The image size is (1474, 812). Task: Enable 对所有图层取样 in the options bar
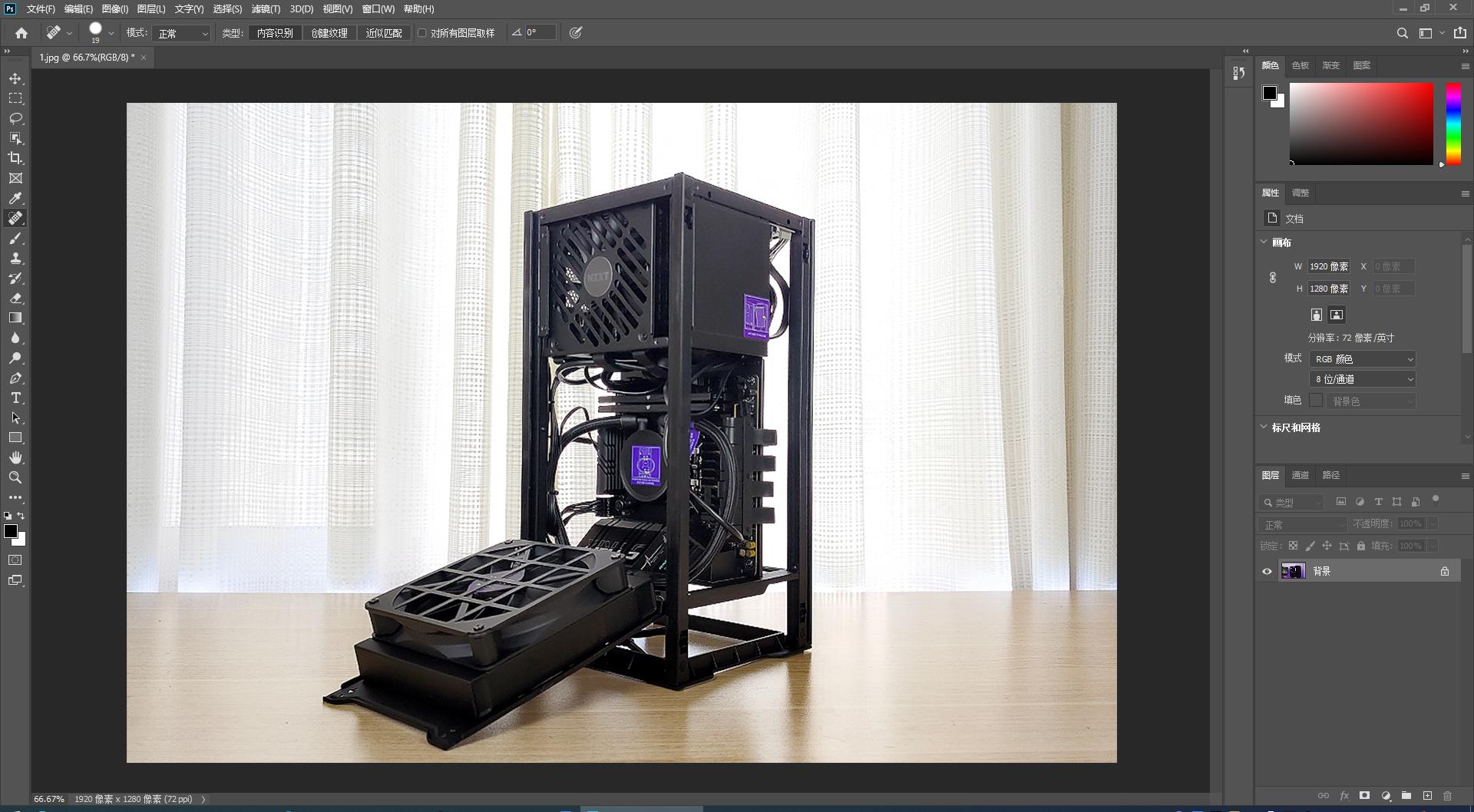click(424, 33)
